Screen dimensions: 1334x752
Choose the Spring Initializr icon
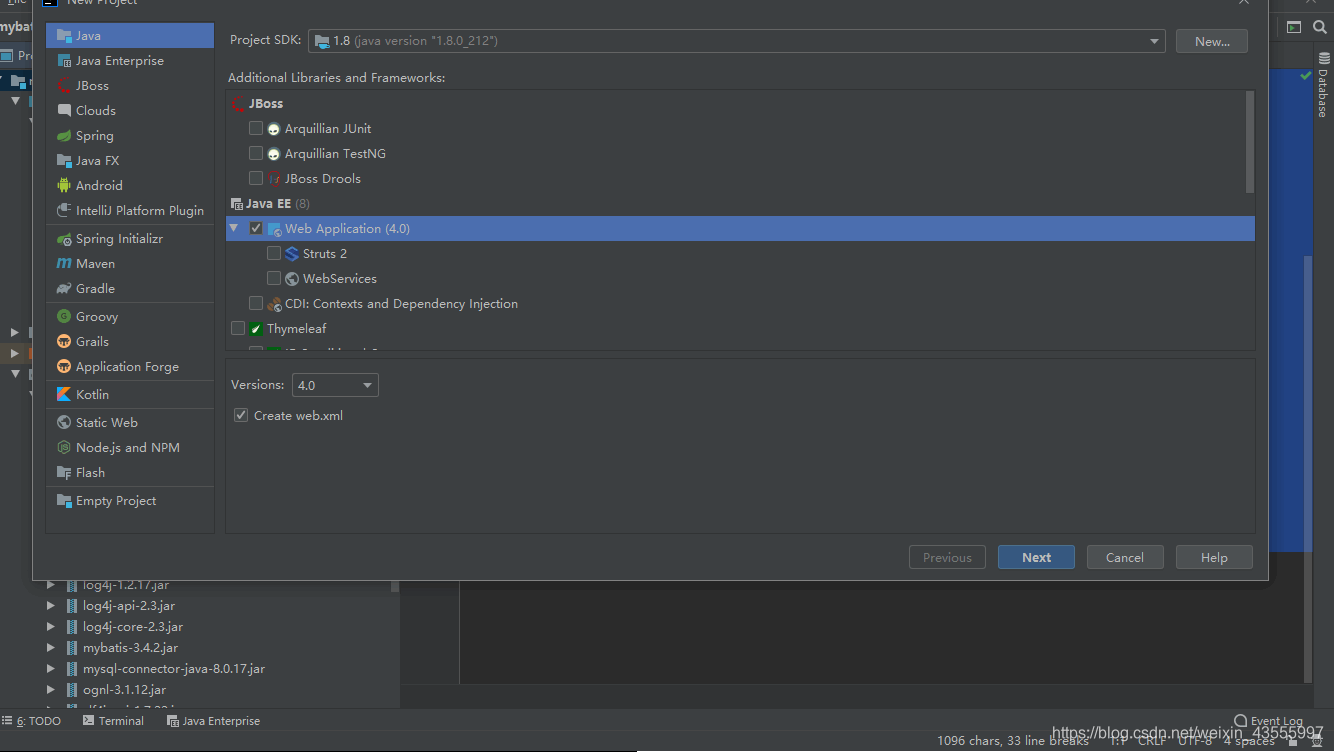(x=64, y=238)
